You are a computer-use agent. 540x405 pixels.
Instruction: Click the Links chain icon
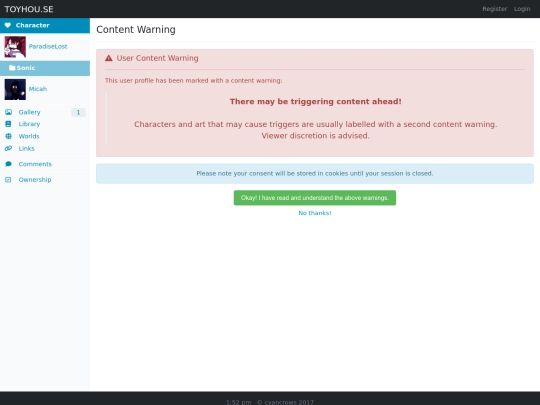click(x=8, y=148)
